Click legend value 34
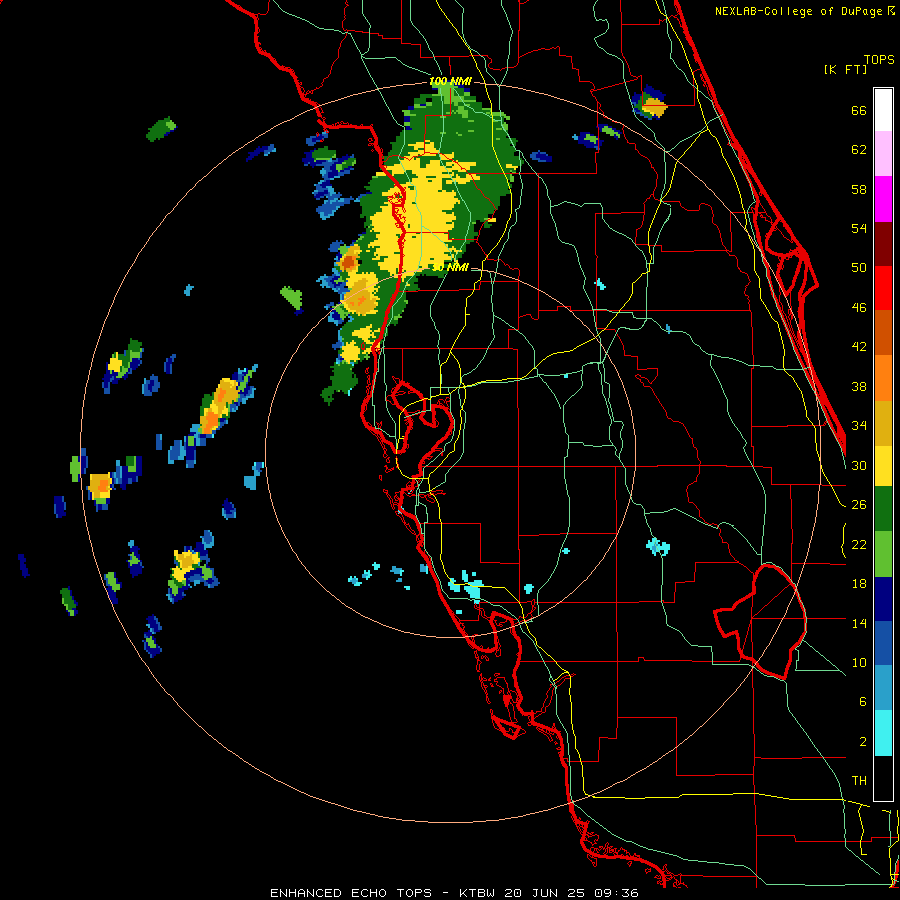The width and height of the screenshot is (900, 900). (x=859, y=426)
